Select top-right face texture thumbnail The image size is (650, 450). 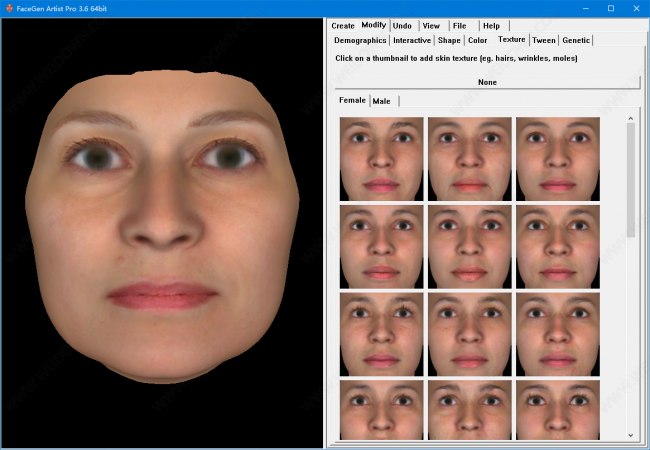(557, 158)
